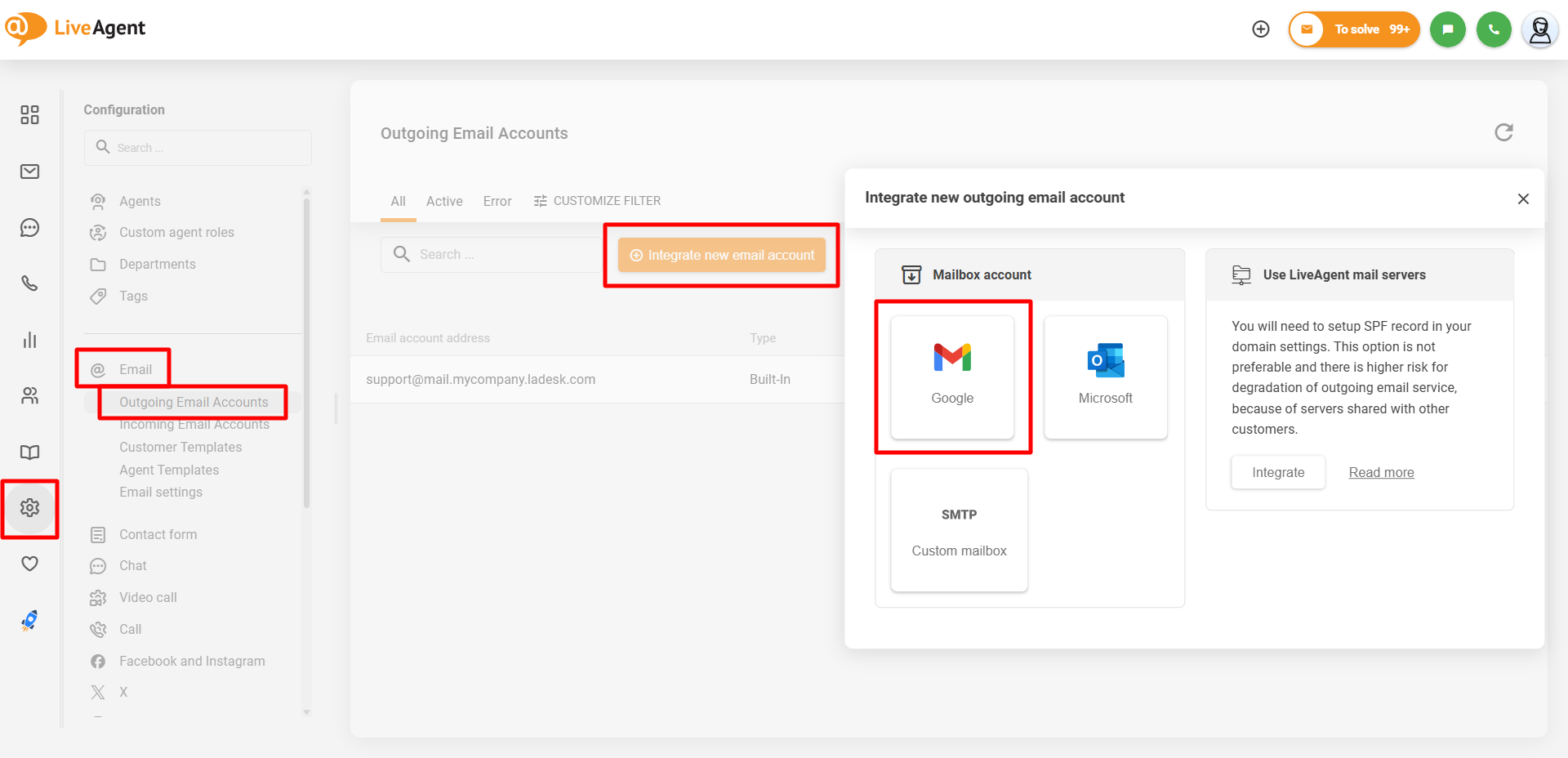Open the Calls phone icon in sidebar
This screenshot has width=1568, height=758.
point(29,283)
